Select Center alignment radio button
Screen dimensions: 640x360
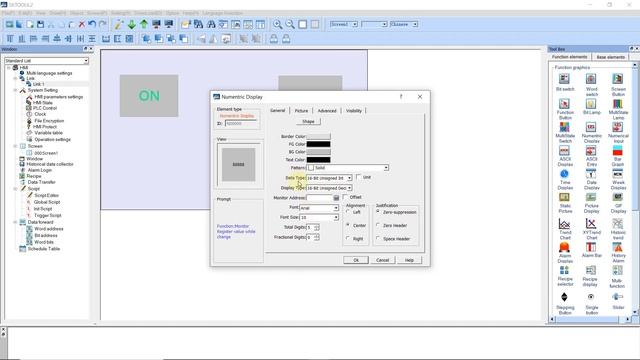point(348,225)
